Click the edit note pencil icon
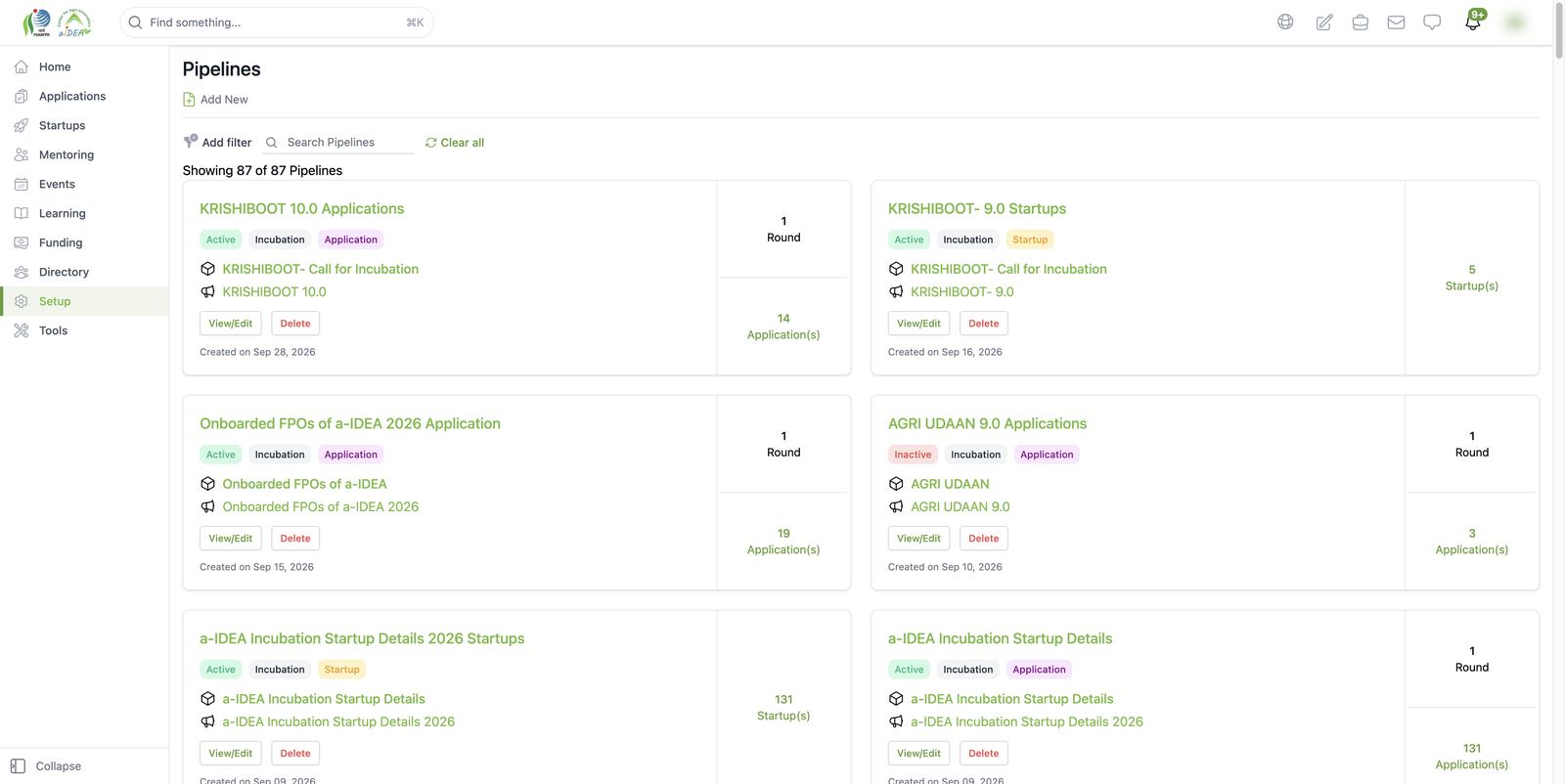1565x784 pixels. 1323,22
